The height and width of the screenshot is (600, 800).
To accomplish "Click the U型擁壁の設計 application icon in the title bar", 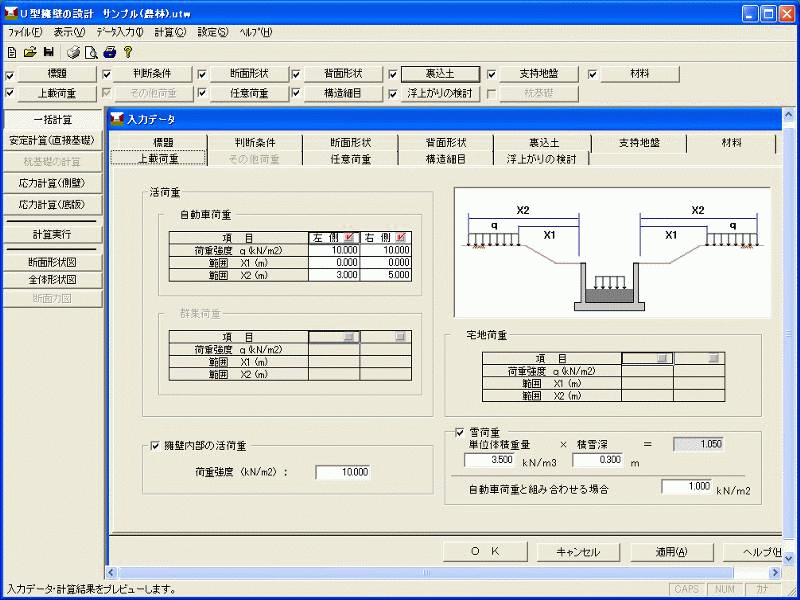I will coord(10,12).
